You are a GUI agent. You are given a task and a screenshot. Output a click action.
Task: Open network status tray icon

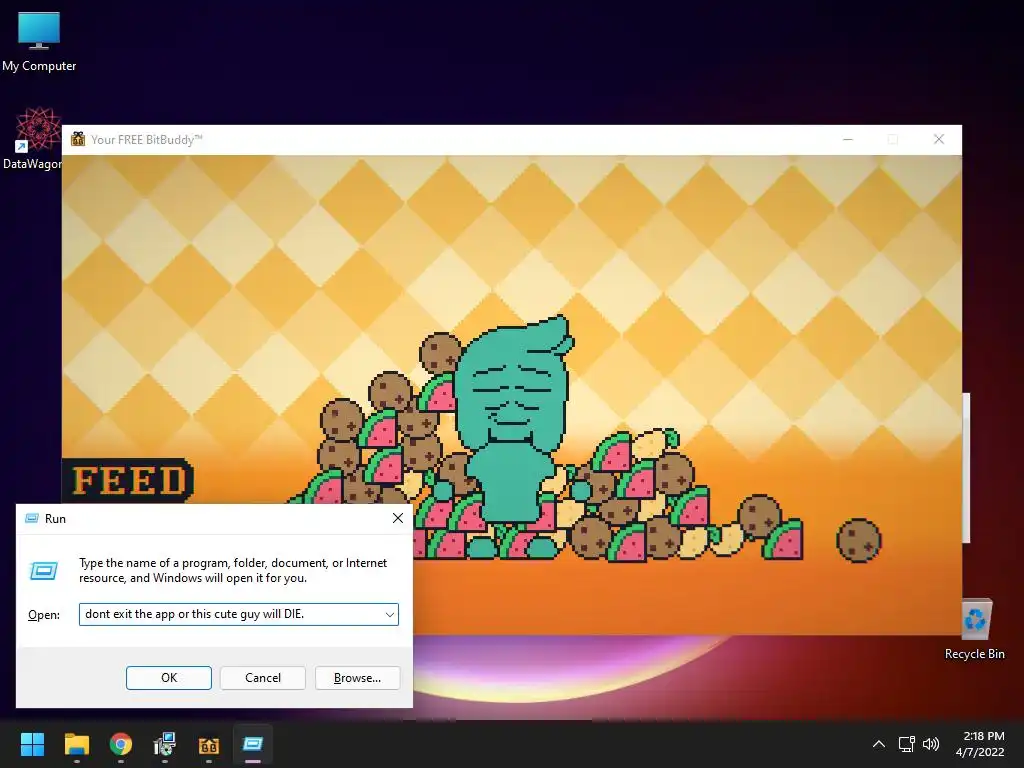click(906, 744)
